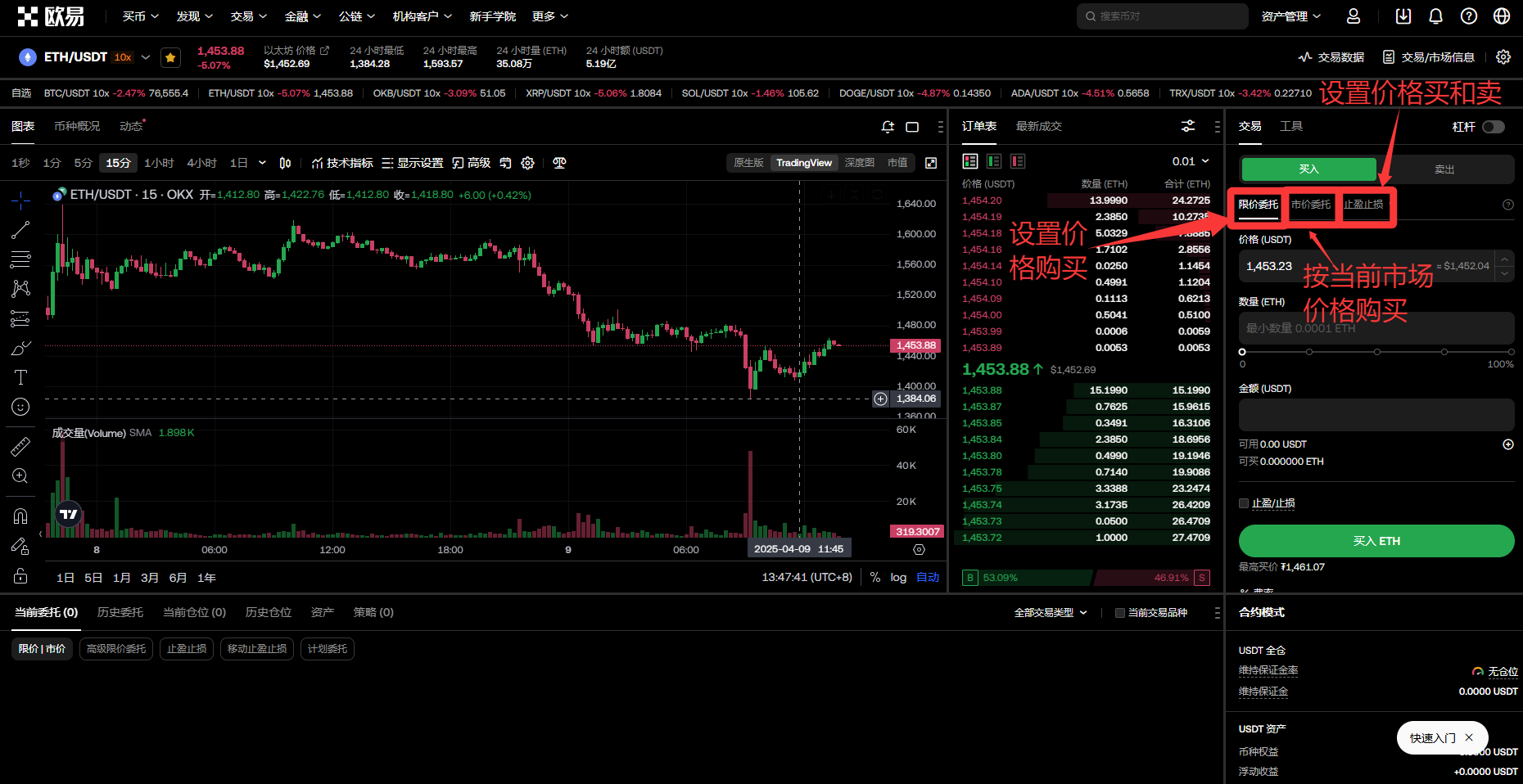Filter by 高级限价委托 button
Image resolution: width=1523 pixels, height=784 pixels.
tap(116, 649)
